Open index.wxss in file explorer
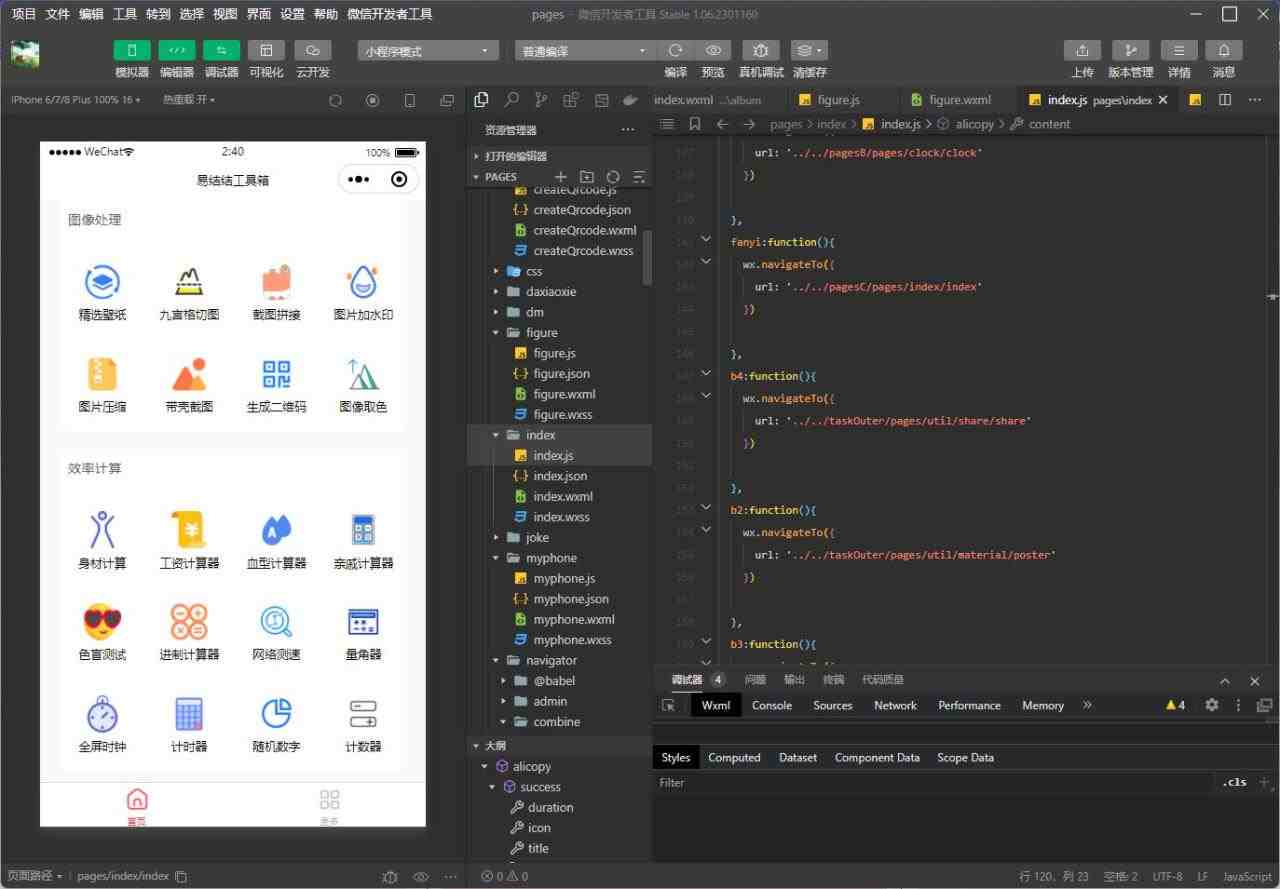 560,517
